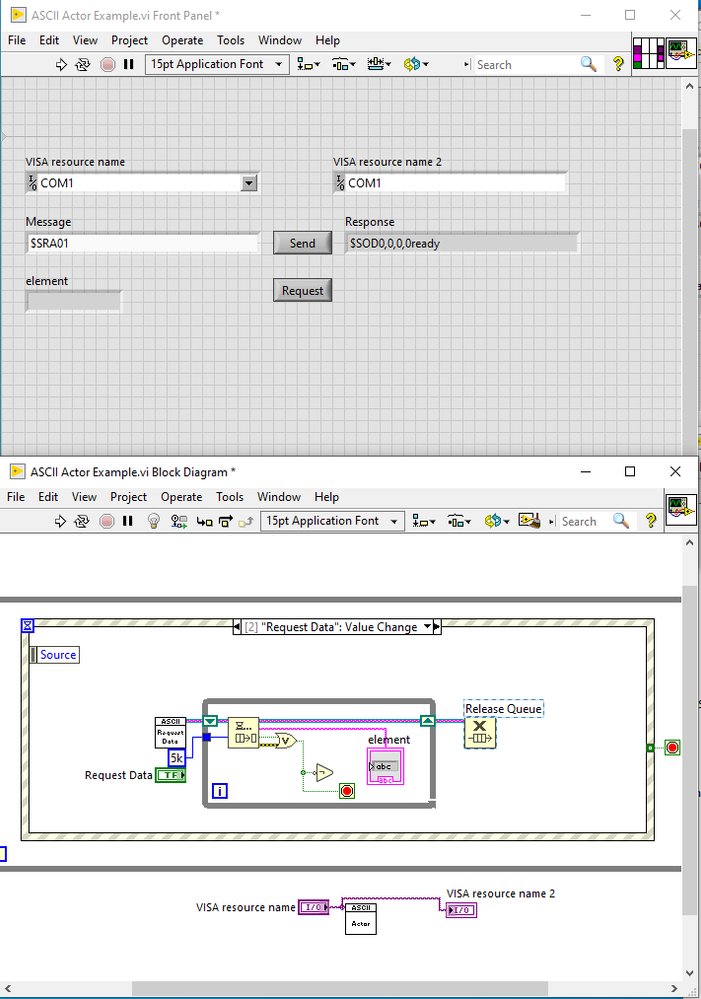
Task: Open Align Objects menu in the Block Diagram
Action: pos(424,521)
